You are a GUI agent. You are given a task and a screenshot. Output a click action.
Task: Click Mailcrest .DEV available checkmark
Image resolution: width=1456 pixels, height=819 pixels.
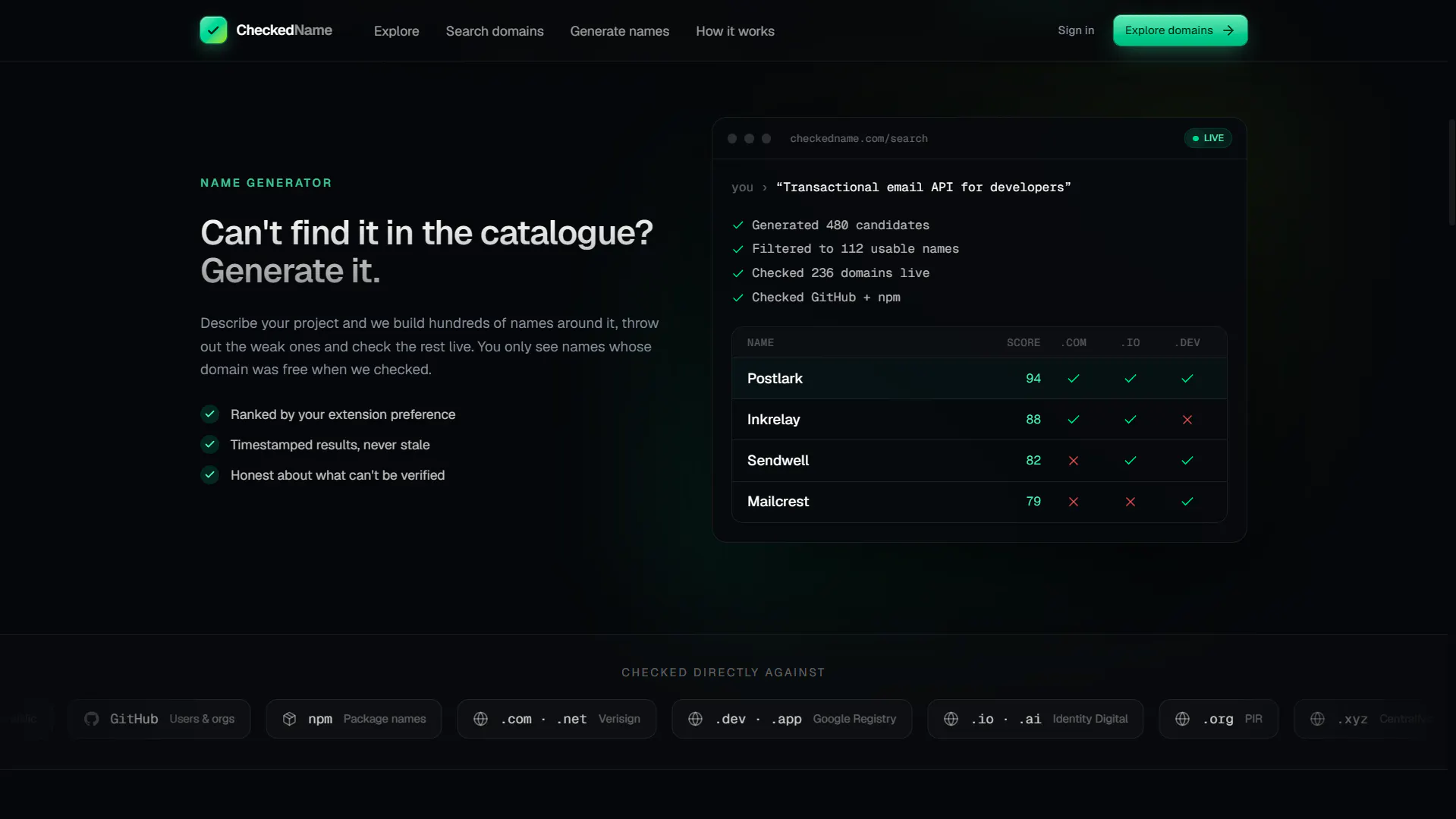(1187, 501)
